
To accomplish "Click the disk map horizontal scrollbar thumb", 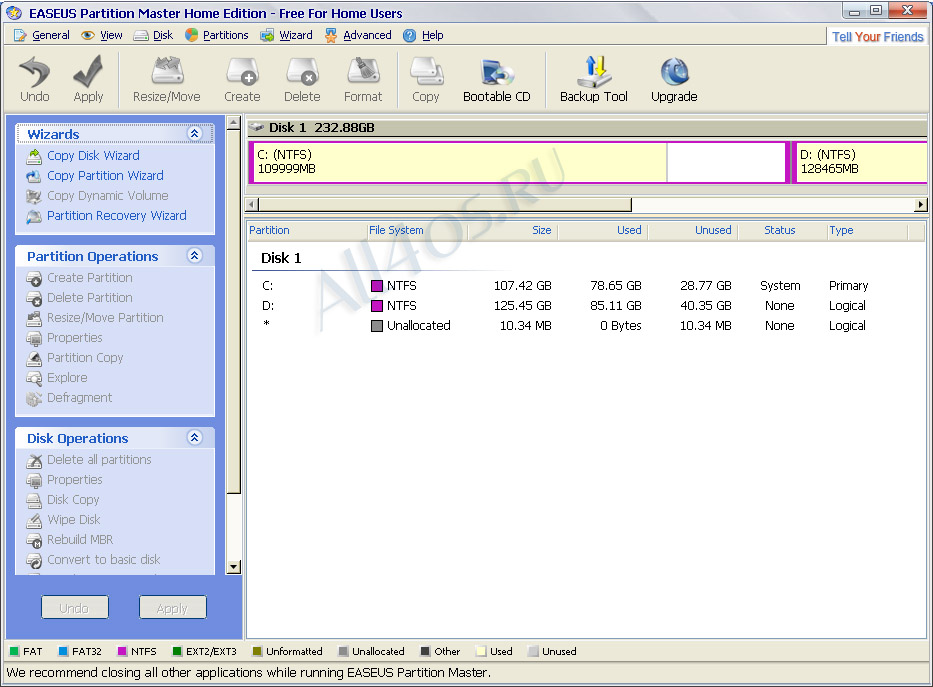I will [x=445, y=205].
